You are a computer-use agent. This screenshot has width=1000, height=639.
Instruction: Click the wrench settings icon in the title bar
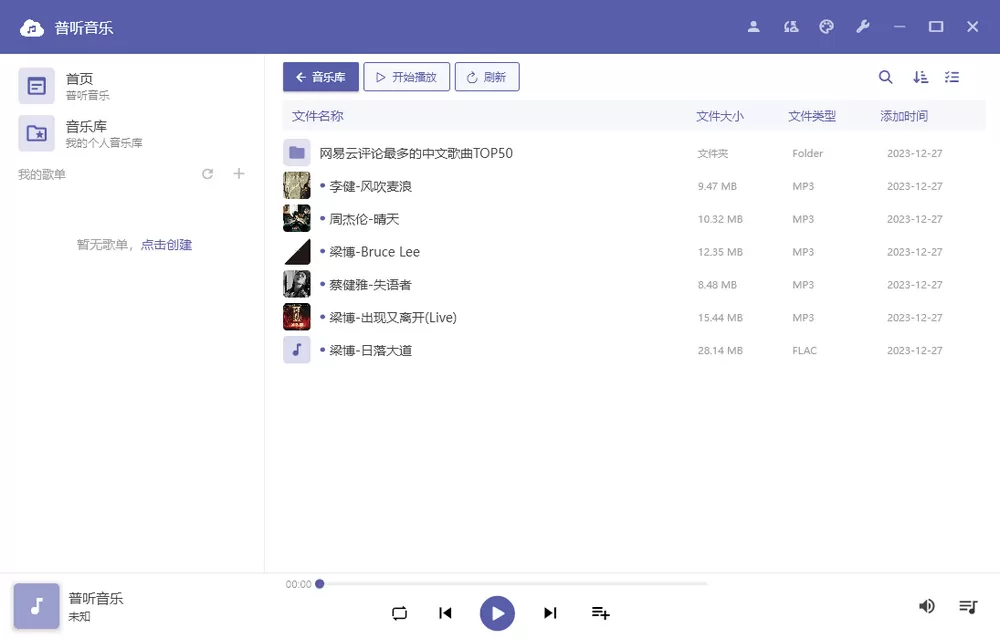tap(863, 27)
